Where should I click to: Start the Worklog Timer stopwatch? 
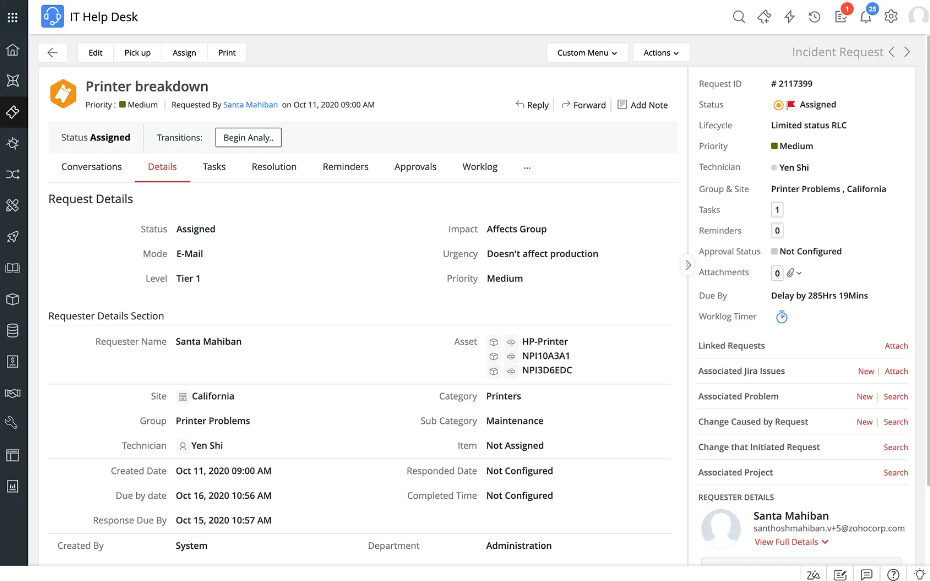coord(782,317)
